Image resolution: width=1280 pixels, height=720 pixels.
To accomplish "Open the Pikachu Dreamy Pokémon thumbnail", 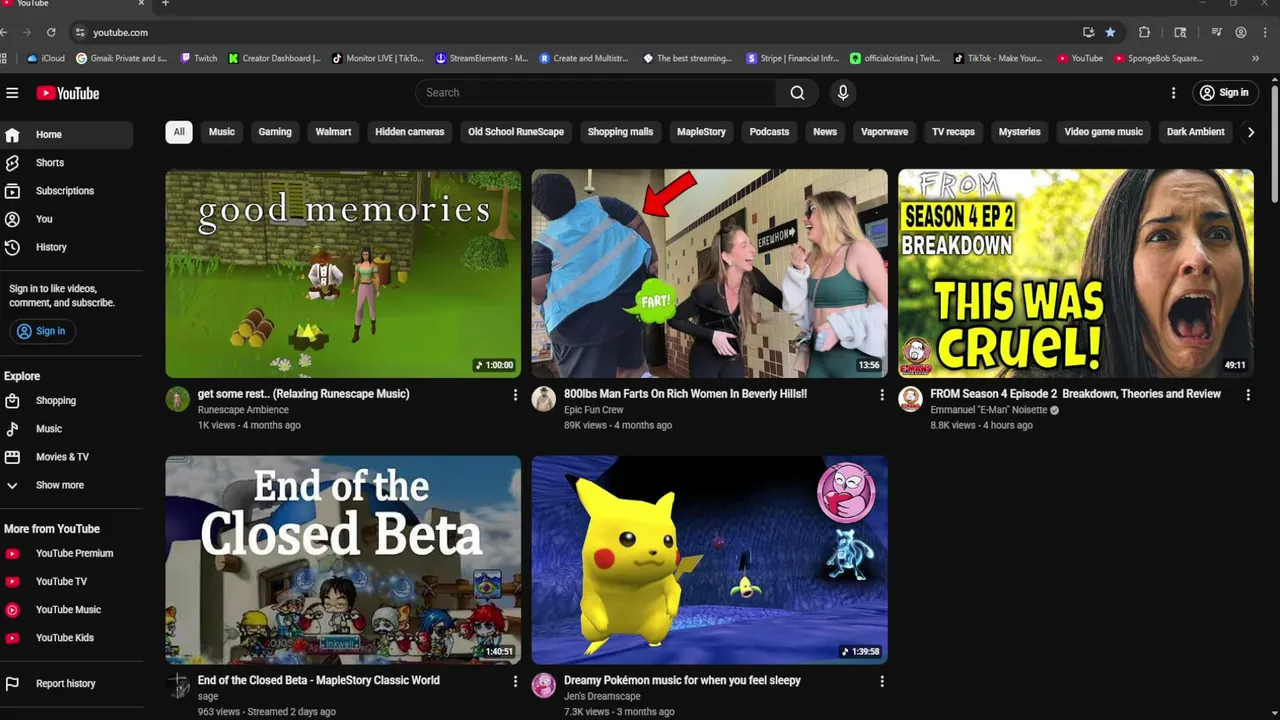I will [x=709, y=560].
